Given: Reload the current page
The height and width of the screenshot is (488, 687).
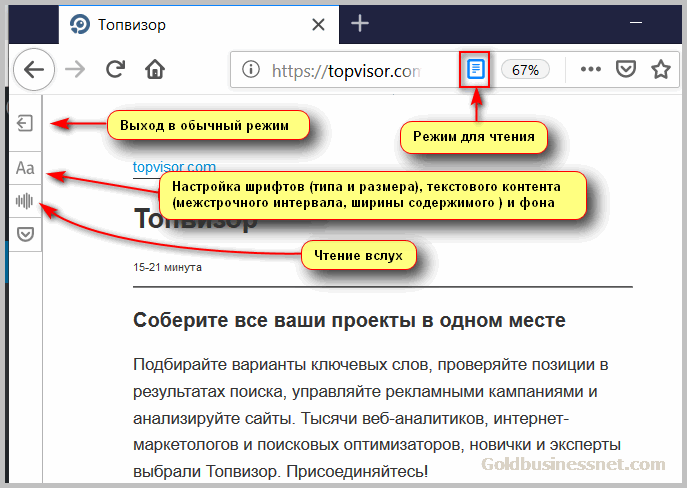Looking at the screenshot, I should click(115, 69).
